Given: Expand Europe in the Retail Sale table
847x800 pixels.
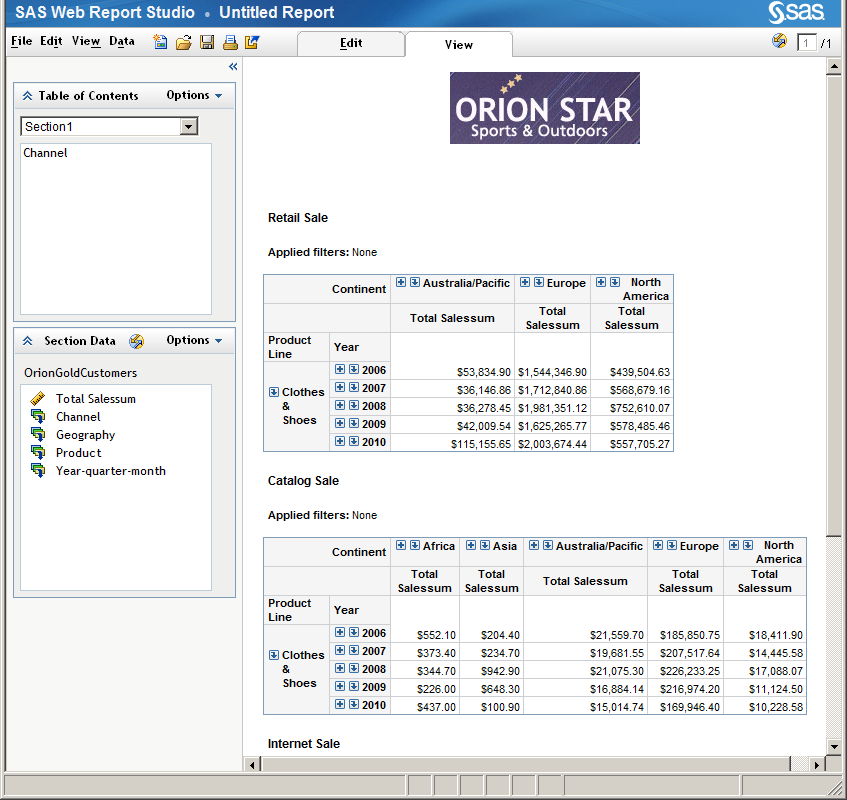Looking at the screenshot, I should 525,283.
